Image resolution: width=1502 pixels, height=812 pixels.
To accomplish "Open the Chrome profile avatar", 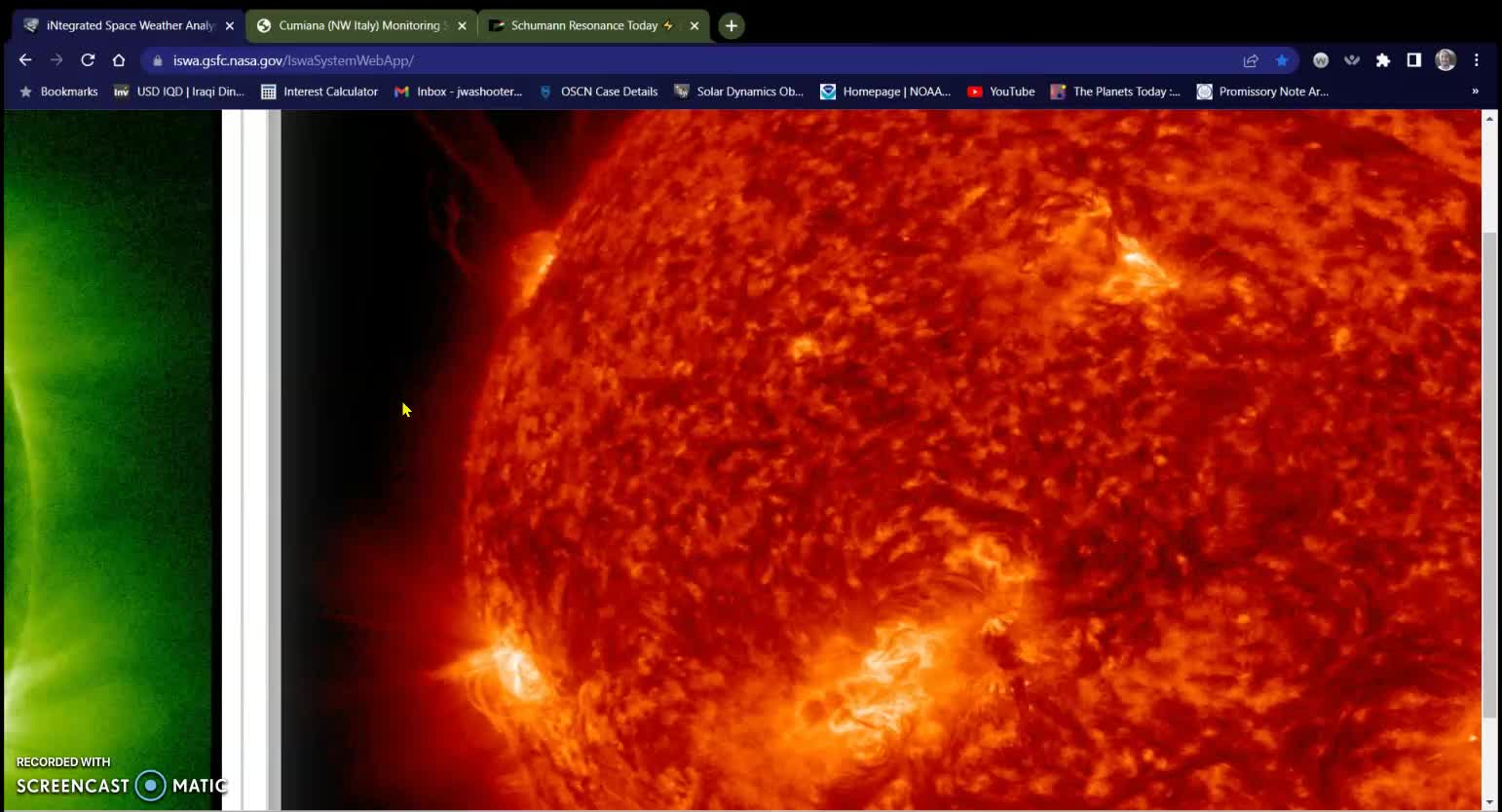I will point(1446,60).
